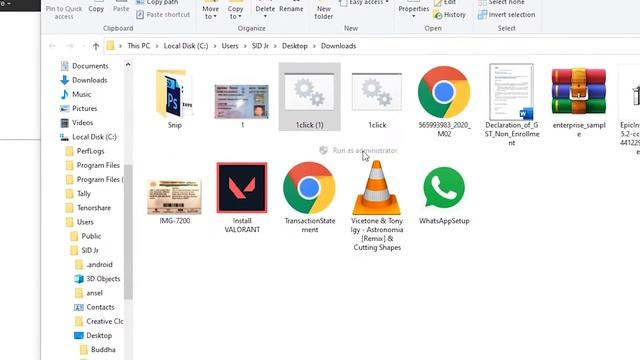This screenshot has width=640, height=360.
Task: Go up one folder level
Action: coord(96,46)
